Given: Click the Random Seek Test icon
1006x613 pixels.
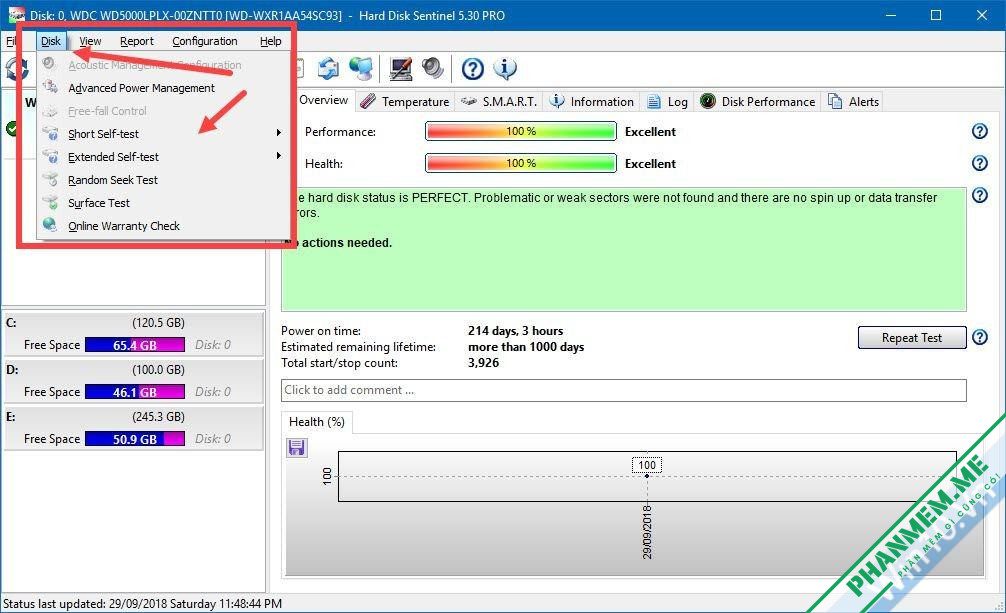Looking at the screenshot, I should pos(50,179).
